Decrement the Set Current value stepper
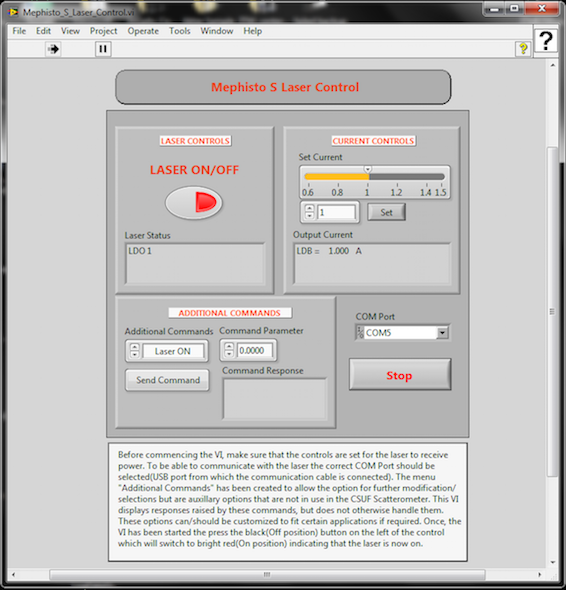The height and width of the screenshot is (590, 566). coord(309,216)
